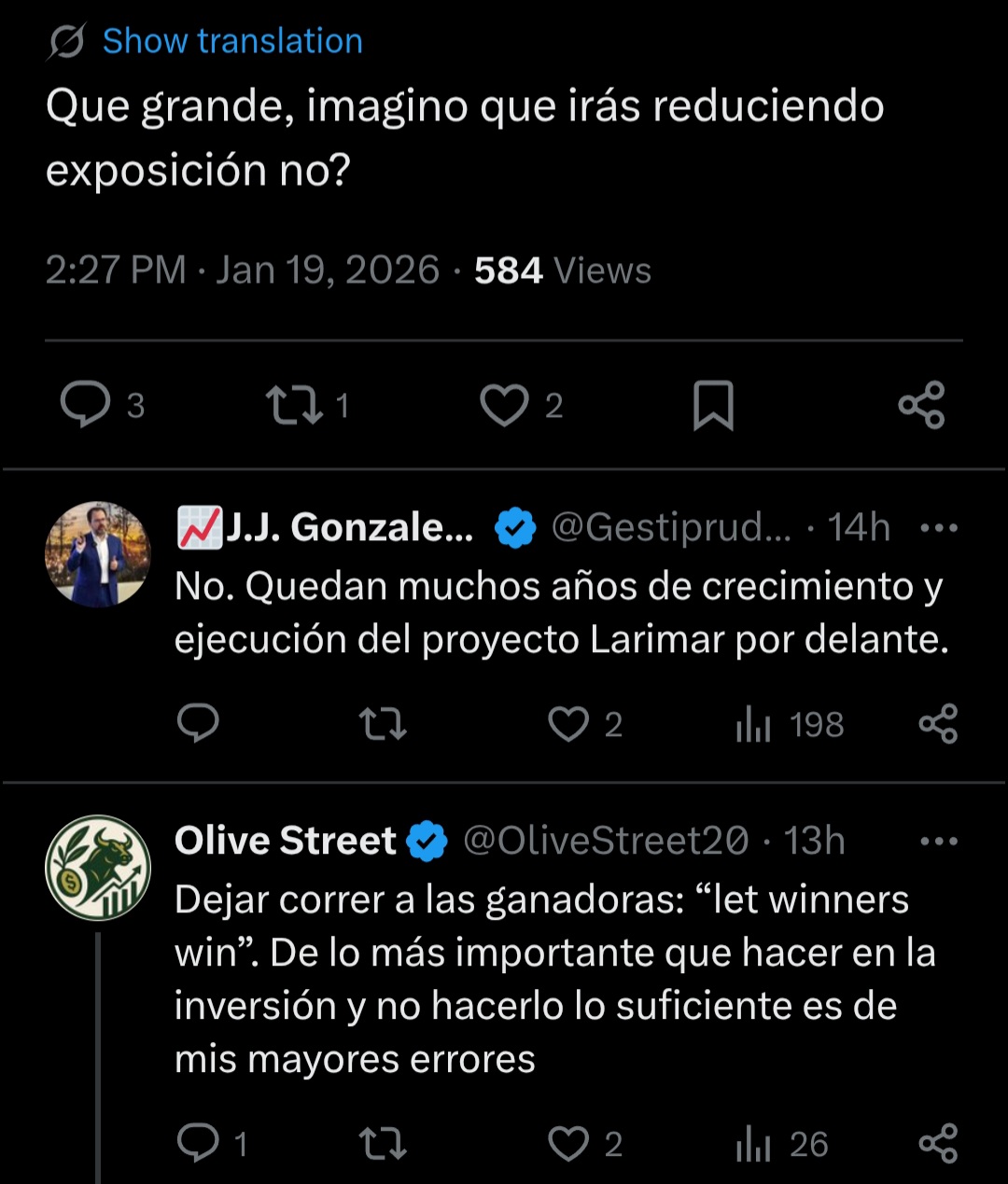Open @OliveStreet20 handle link
This screenshot has width=1008, height=1184.
(606, 842)
